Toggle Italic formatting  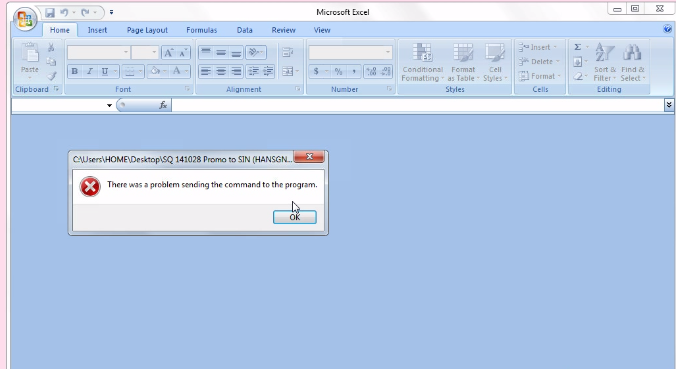(x=90, y=71)
